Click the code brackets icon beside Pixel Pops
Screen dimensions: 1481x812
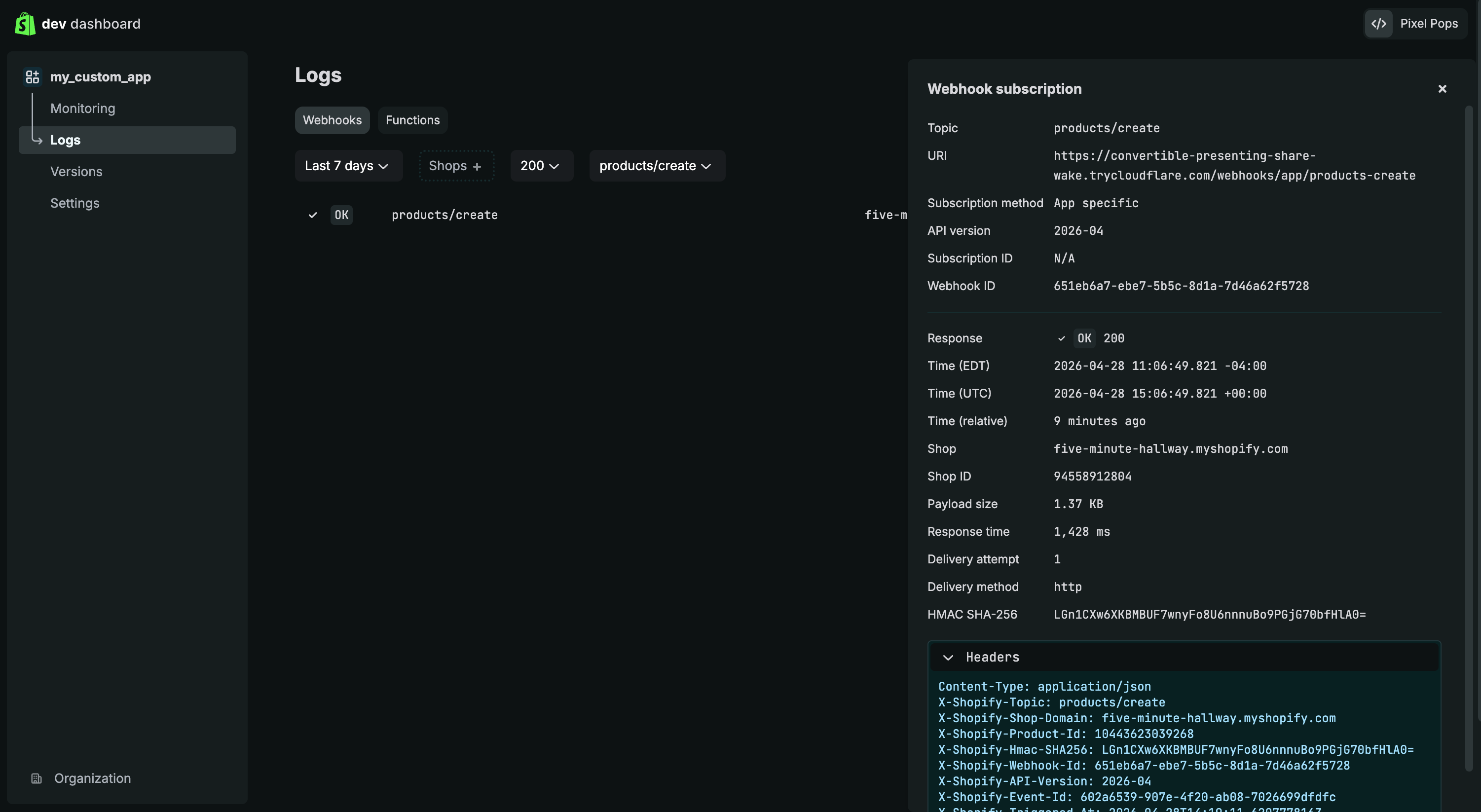(1378, 24)
